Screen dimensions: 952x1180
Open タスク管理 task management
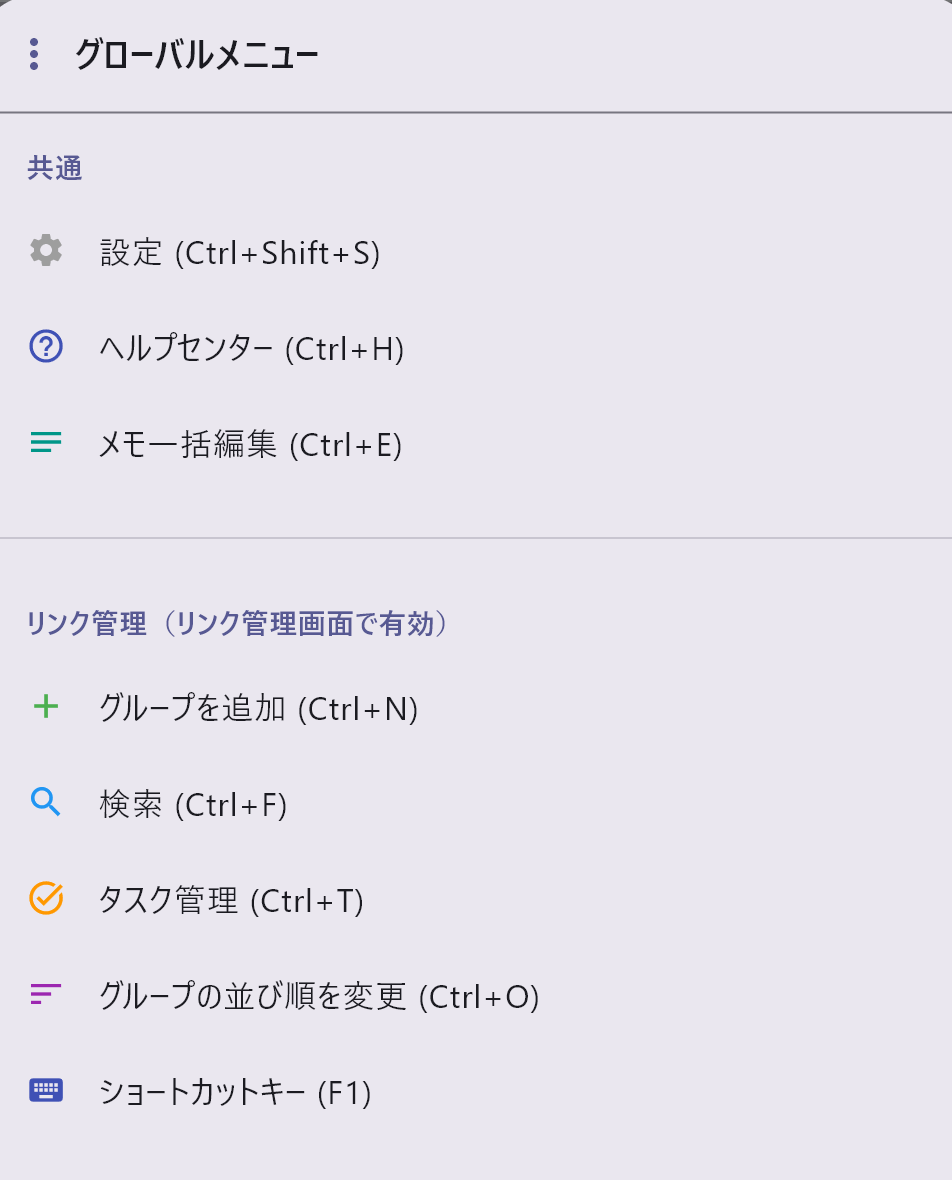tap(230, 900)
